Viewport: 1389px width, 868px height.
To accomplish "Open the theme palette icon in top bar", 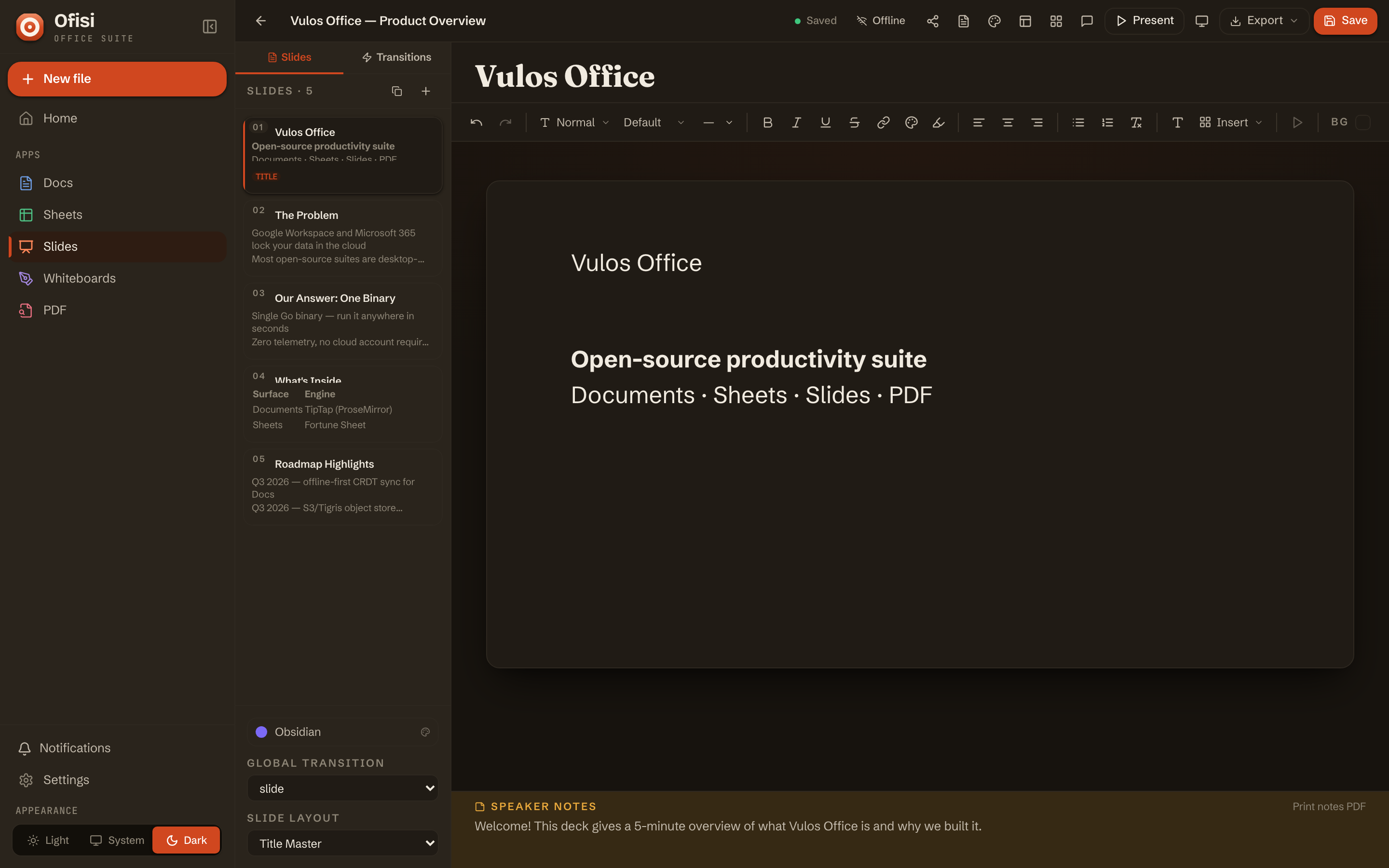I will (x=994, y=21).
